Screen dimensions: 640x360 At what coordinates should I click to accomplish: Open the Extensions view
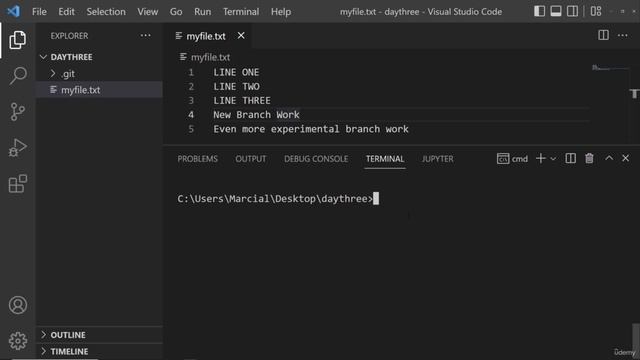pyautogui.click(x=18, y=184)
